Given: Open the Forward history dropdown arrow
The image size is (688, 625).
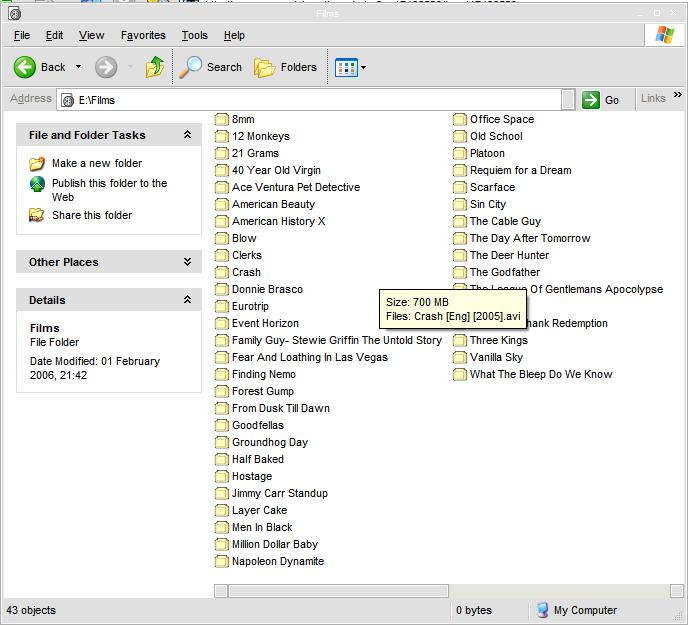Looking at the screenshot, I should [130, 67].
